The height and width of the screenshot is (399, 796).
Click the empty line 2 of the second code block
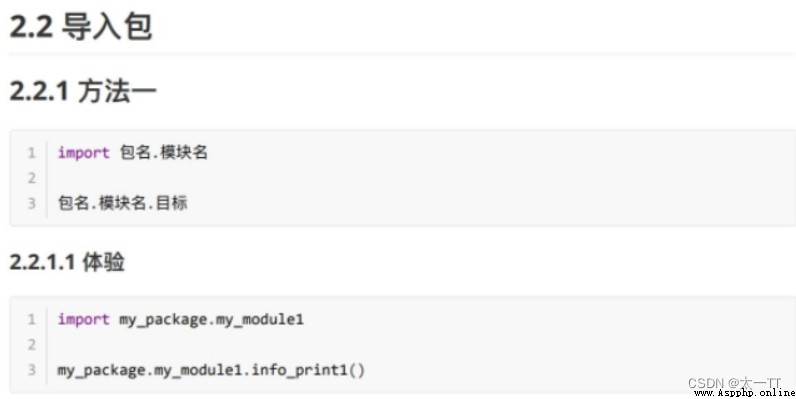click(x=421, y=344)
